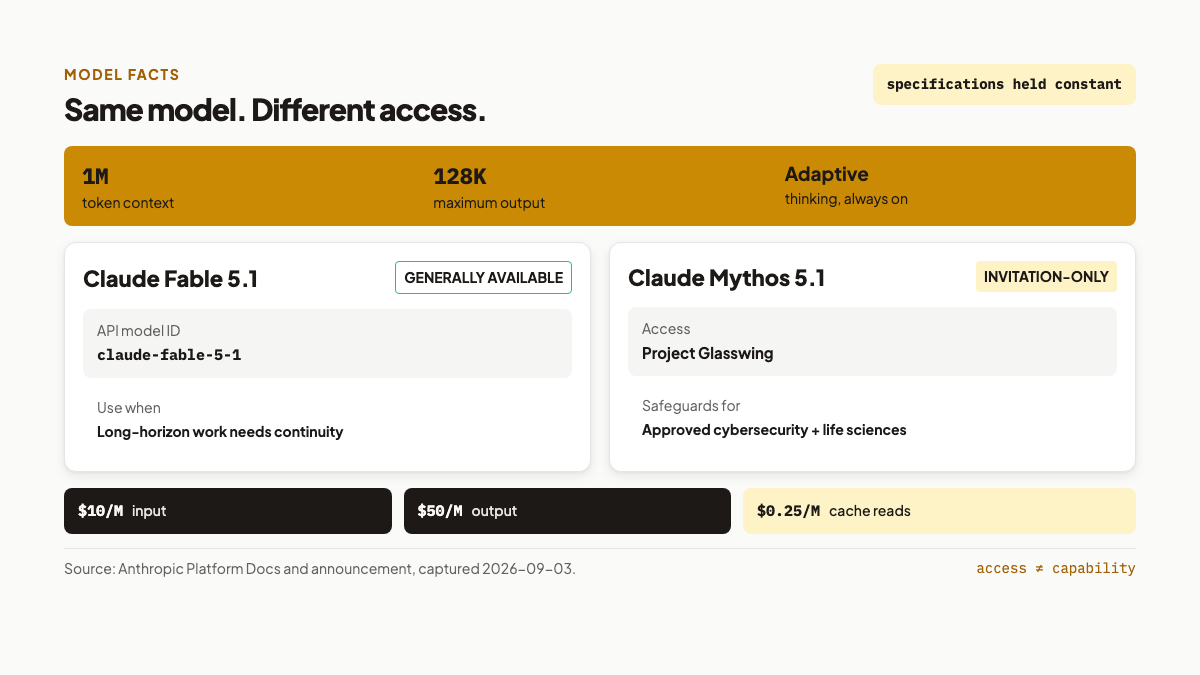Viewport: 1200px width, 675px height.
Task: Click the 'maximum output' label
Action: pyautogui.click(x=489, y=203)
